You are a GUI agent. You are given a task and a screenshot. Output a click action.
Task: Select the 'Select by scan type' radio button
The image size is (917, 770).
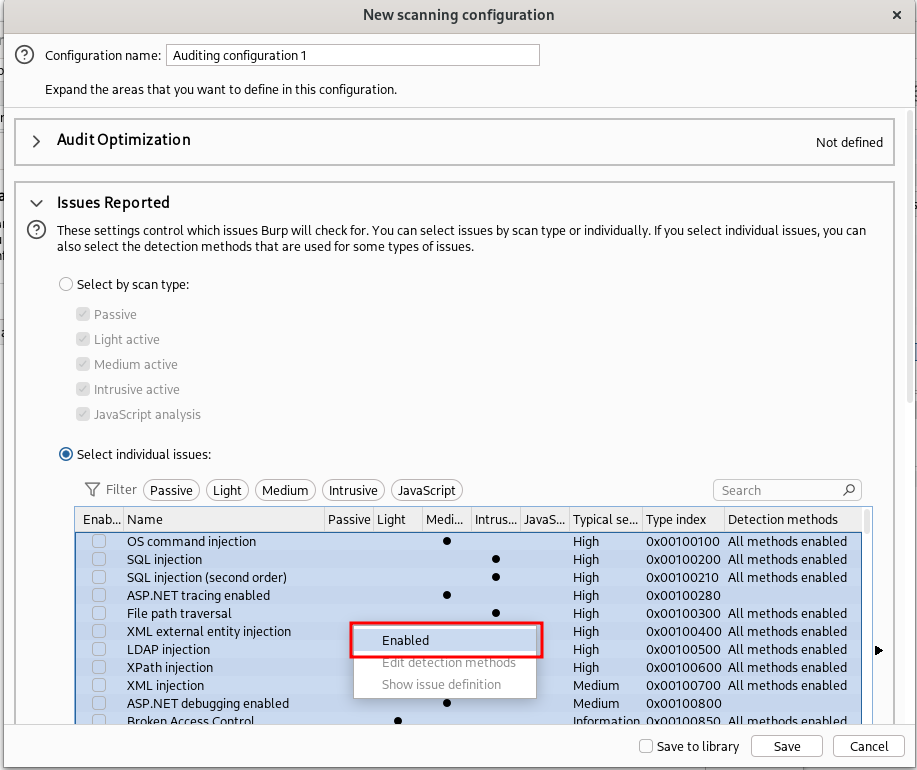coord(66,284)
